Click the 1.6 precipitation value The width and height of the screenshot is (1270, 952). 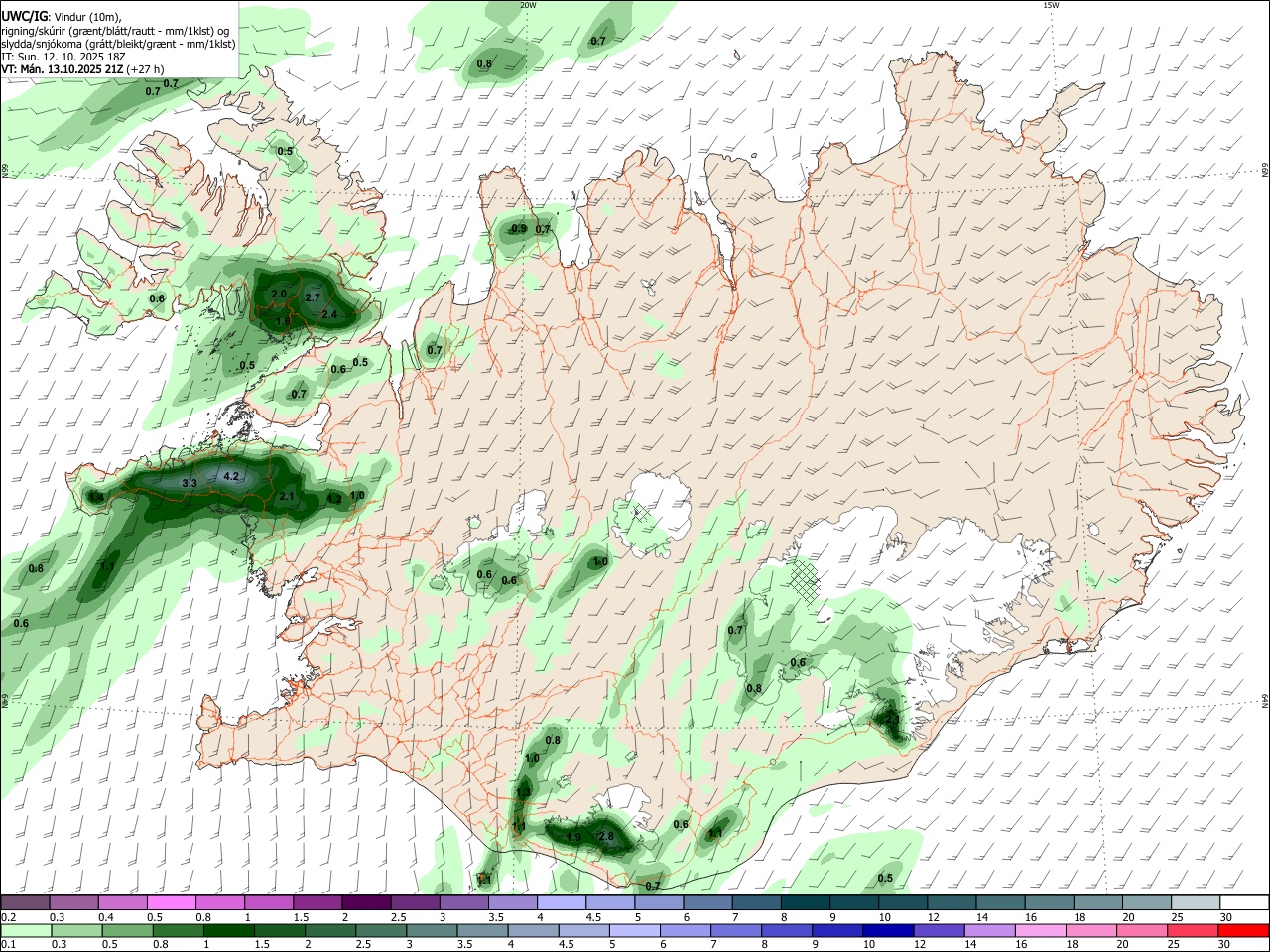pos(283,321)
